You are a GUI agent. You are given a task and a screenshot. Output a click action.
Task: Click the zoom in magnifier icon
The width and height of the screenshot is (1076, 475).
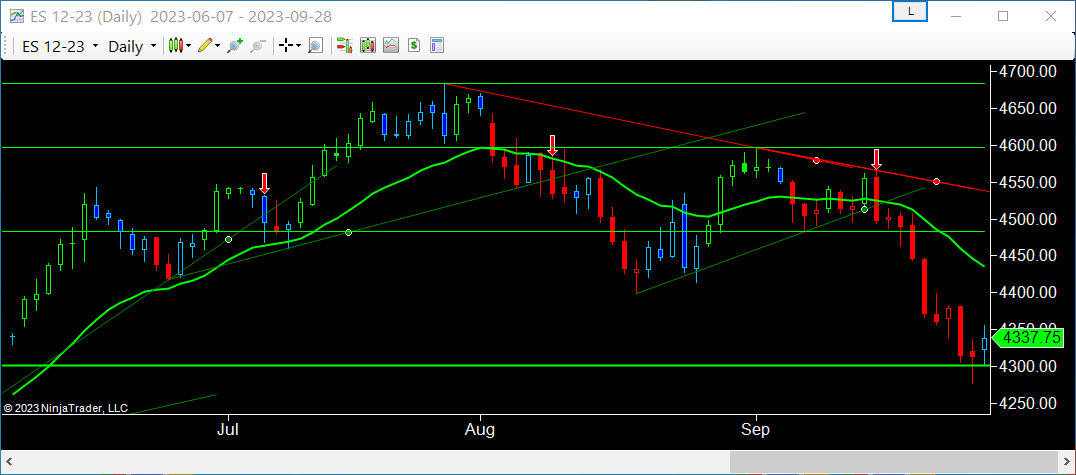(x=235, y=46)
